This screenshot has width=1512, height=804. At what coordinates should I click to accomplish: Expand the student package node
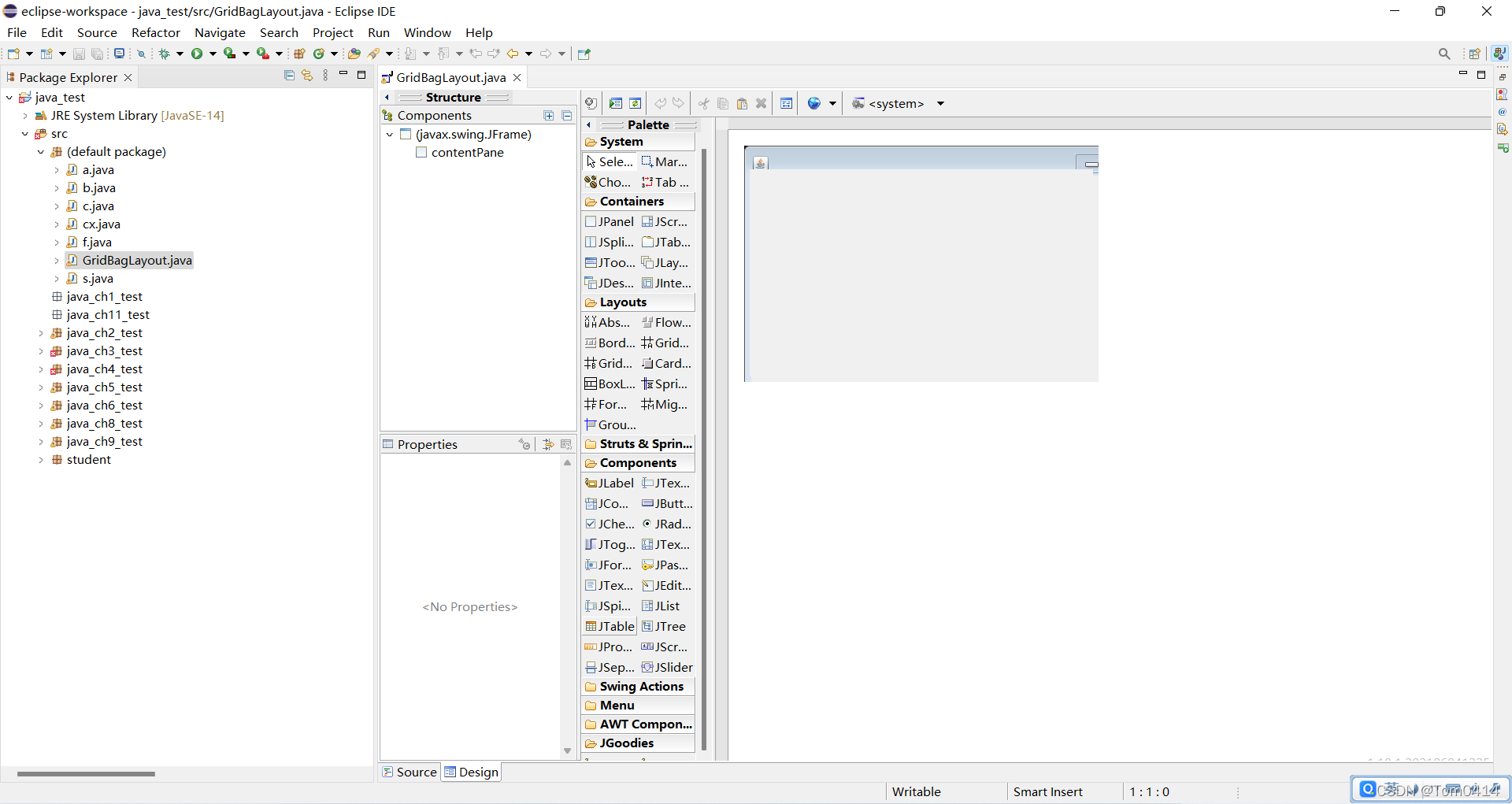[x=41, y=460]
